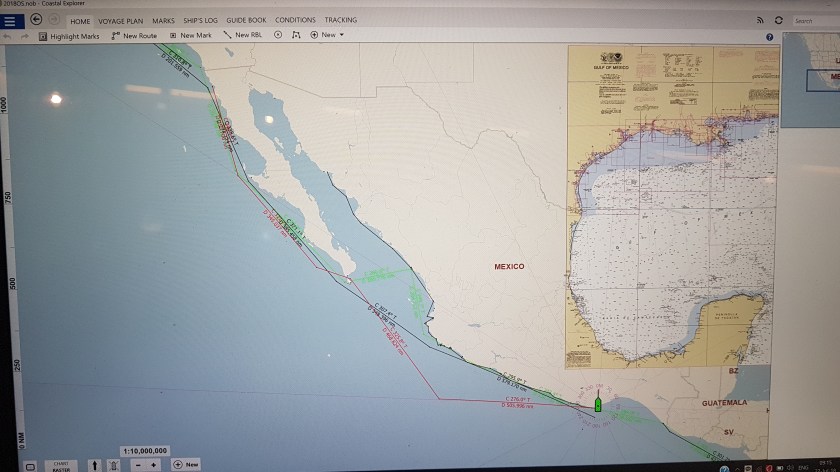Screen dimensions: 840x472
Task: Click the sync refresh icon
Action: 778,20
